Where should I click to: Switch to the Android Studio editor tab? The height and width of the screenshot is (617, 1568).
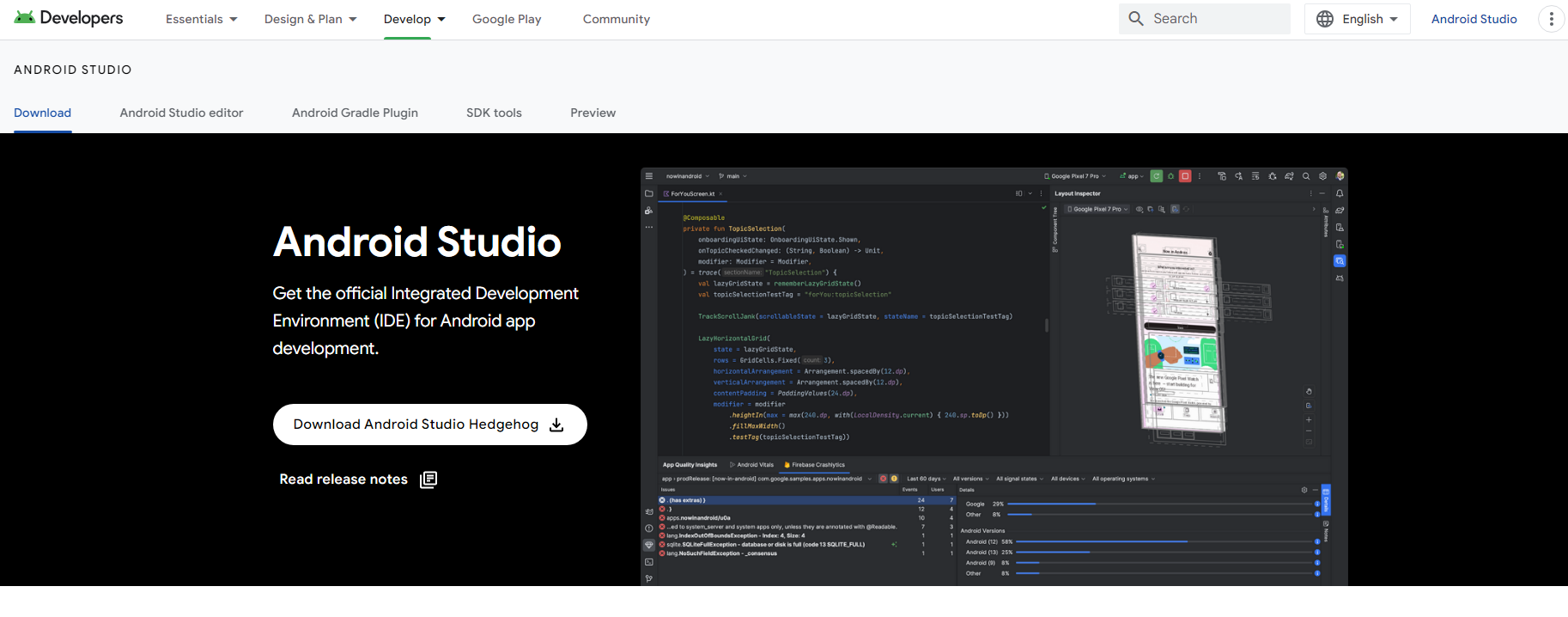point(181,113)
